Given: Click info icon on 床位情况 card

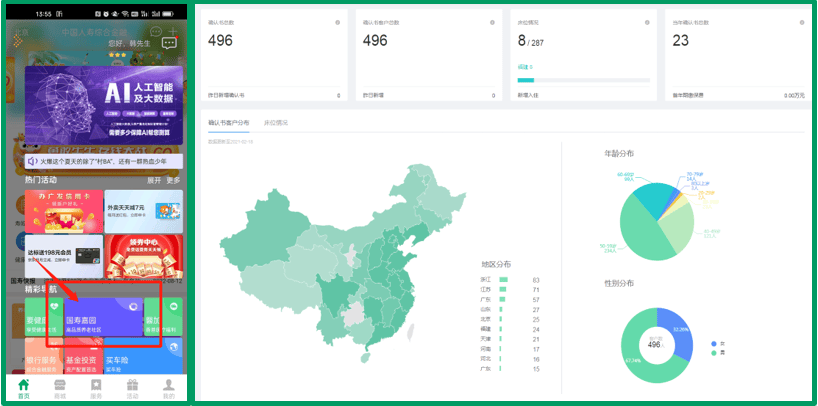Looking at the screenshot, I should (646, 22).
